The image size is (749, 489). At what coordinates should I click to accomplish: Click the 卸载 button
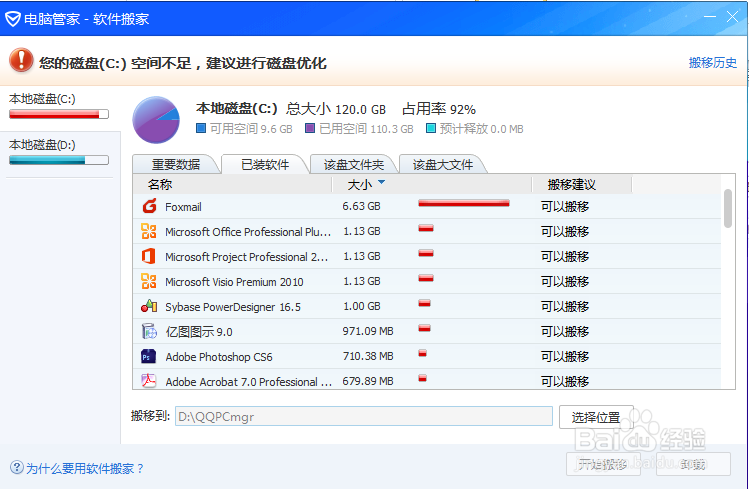[x=693, y=464]
